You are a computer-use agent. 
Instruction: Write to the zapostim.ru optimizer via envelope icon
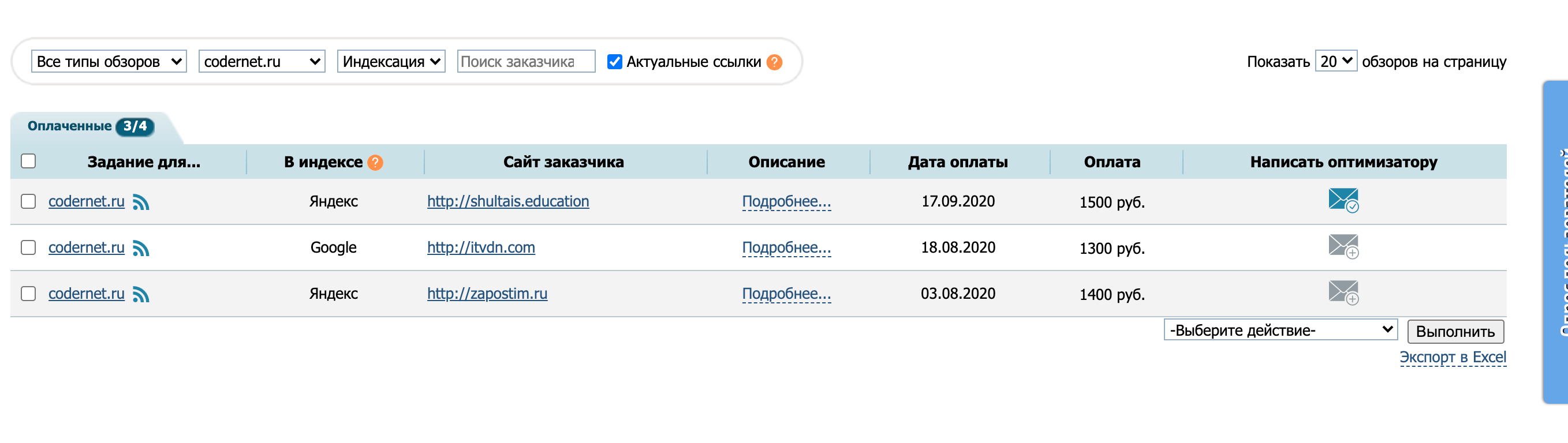(1343, 292)
